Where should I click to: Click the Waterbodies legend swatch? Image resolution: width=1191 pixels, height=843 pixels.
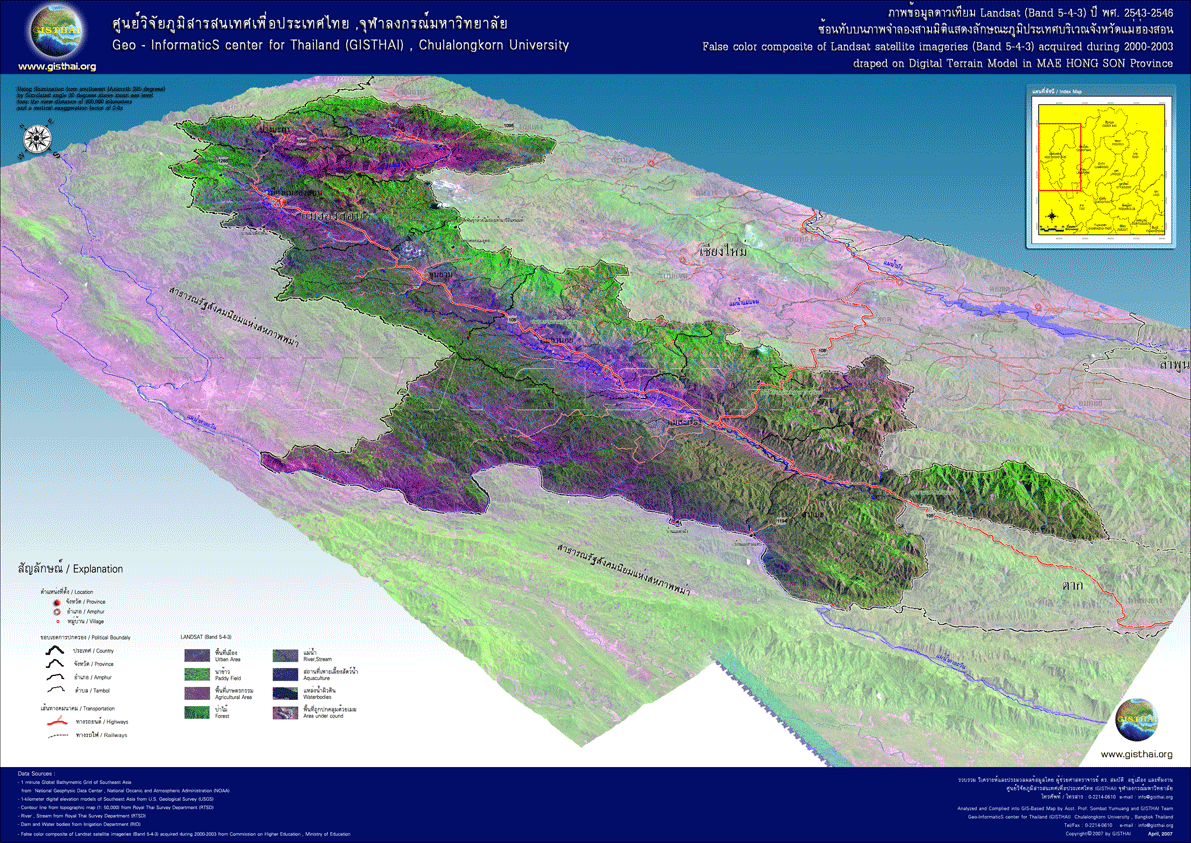tap(286, 693)
